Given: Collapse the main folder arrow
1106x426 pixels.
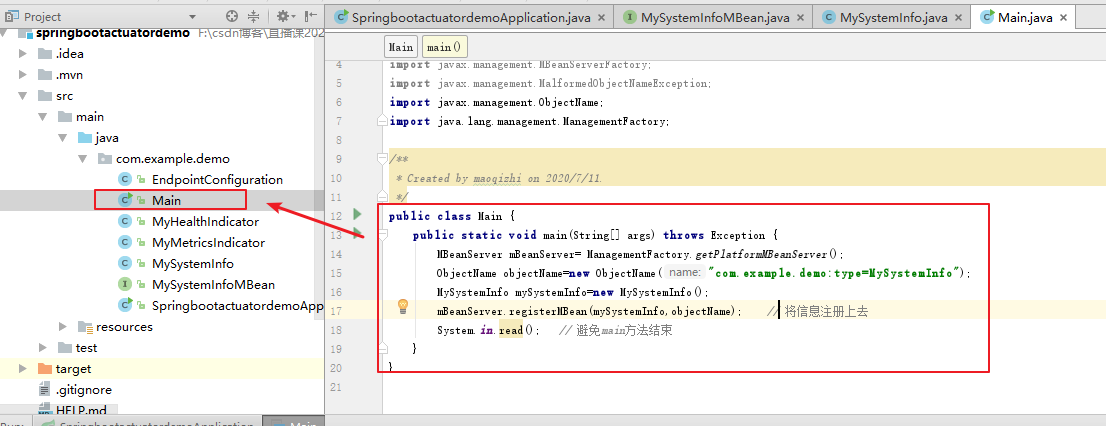Looking at the screenshot, I should pyautogui.click(x=43, y=117).
